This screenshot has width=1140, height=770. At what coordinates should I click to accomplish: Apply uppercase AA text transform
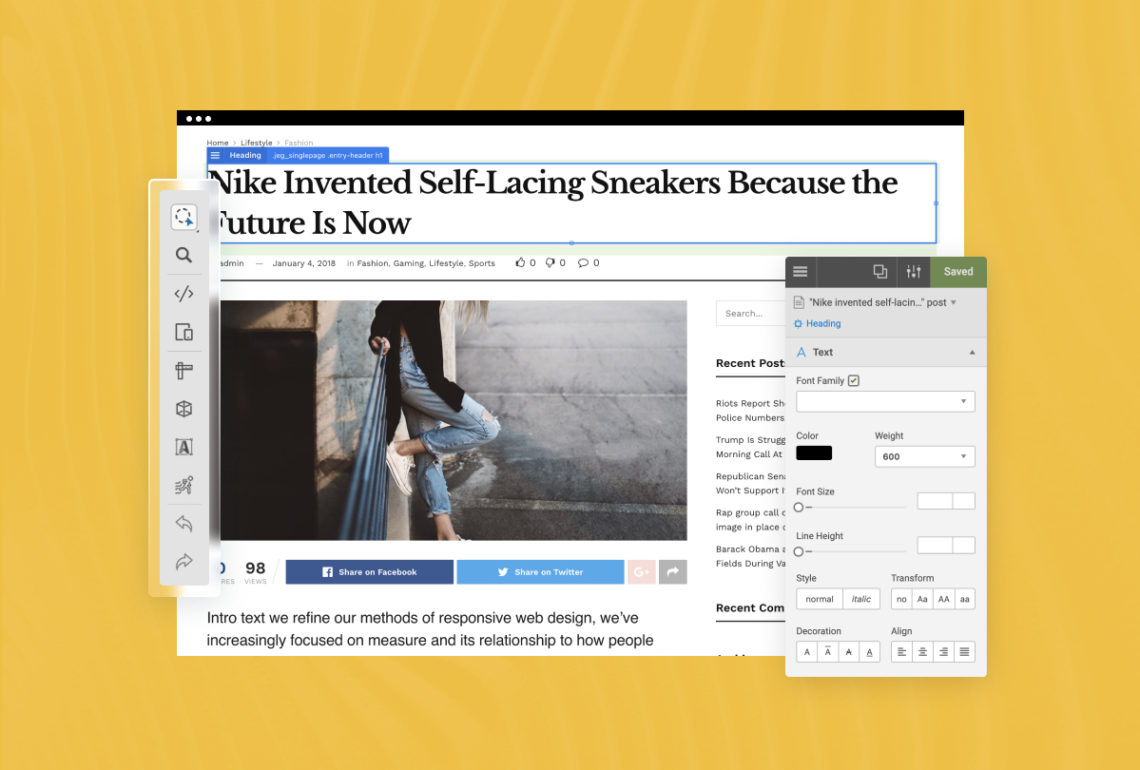943,598
